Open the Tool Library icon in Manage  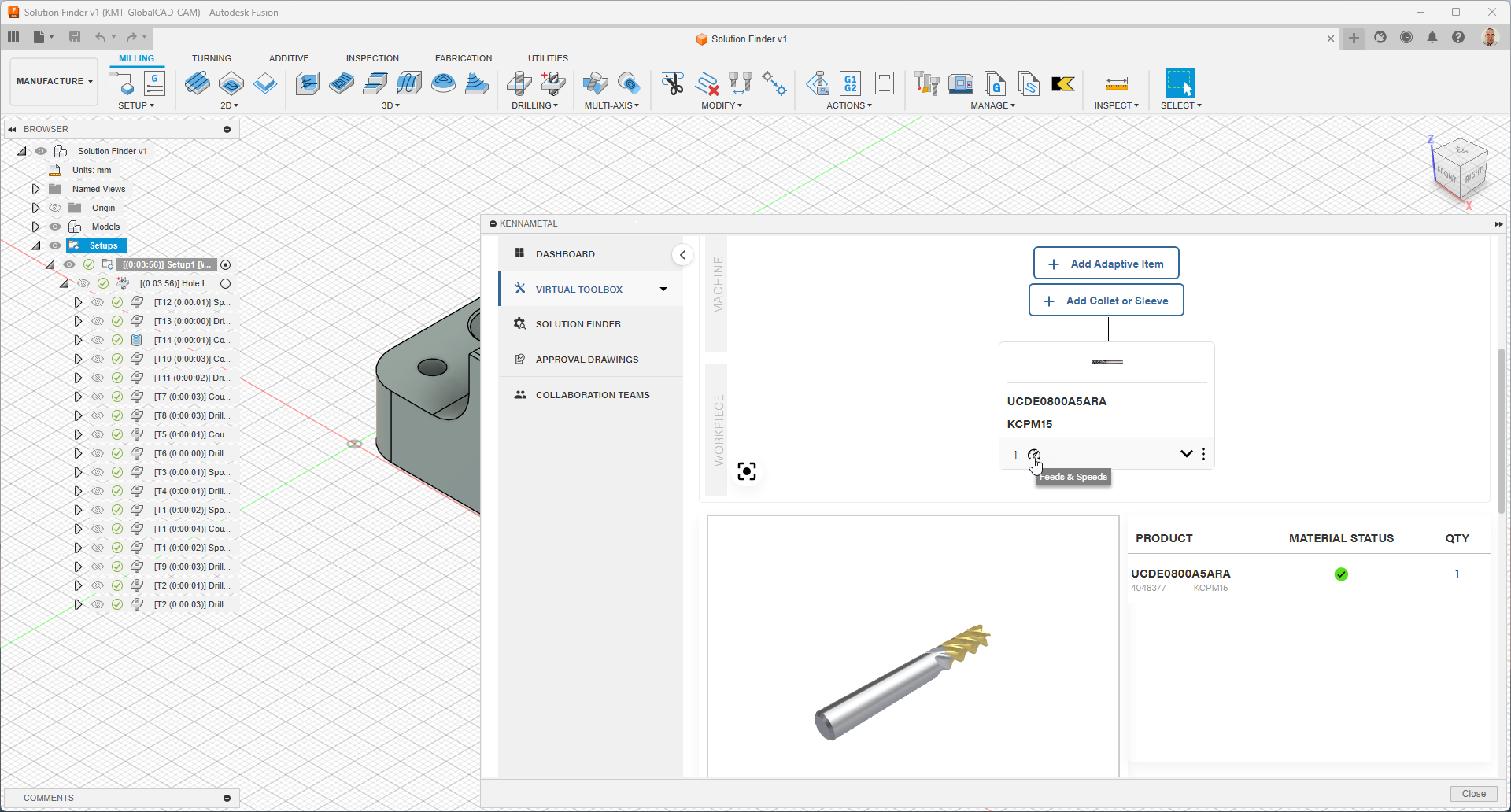tap(927, 84)
